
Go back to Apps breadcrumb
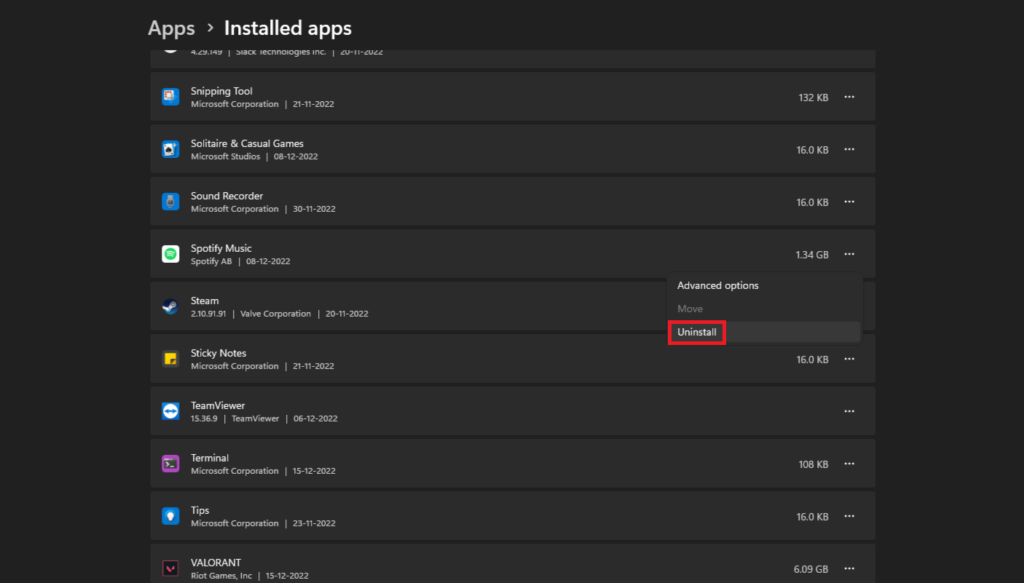coord(171,28)
